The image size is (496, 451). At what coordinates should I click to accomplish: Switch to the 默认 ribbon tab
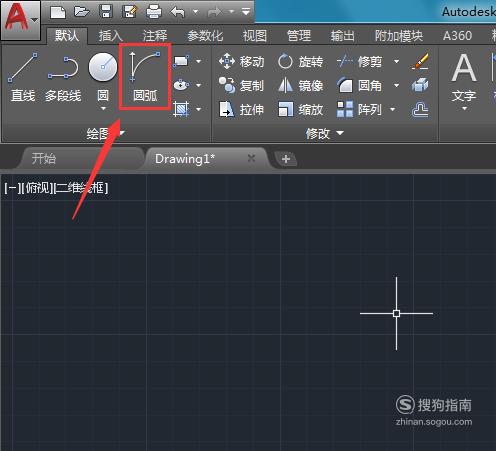pyautogui.click(x=67, y=35)
